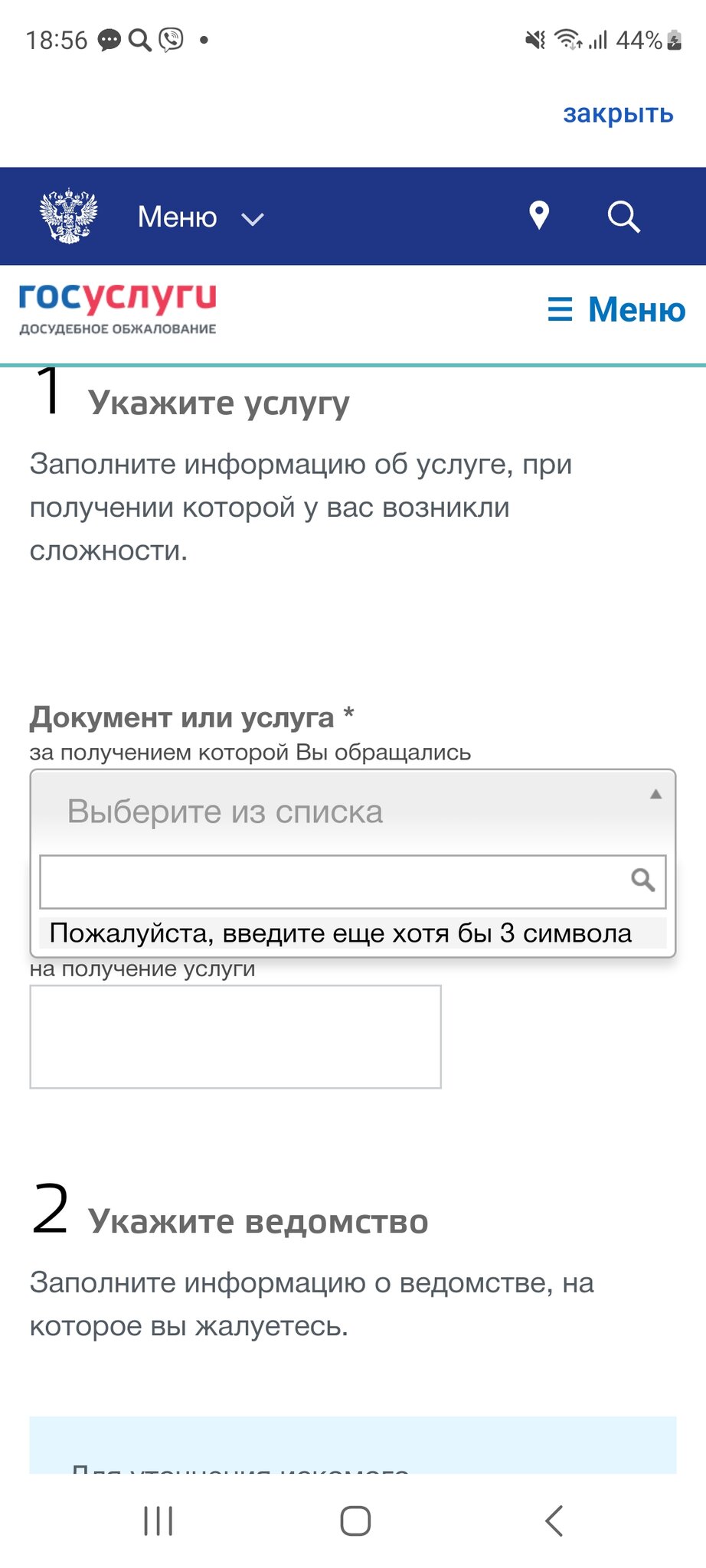Tap the Russian coat of arms emblem
Viewport: 706px width, 1568px height.
69,216
